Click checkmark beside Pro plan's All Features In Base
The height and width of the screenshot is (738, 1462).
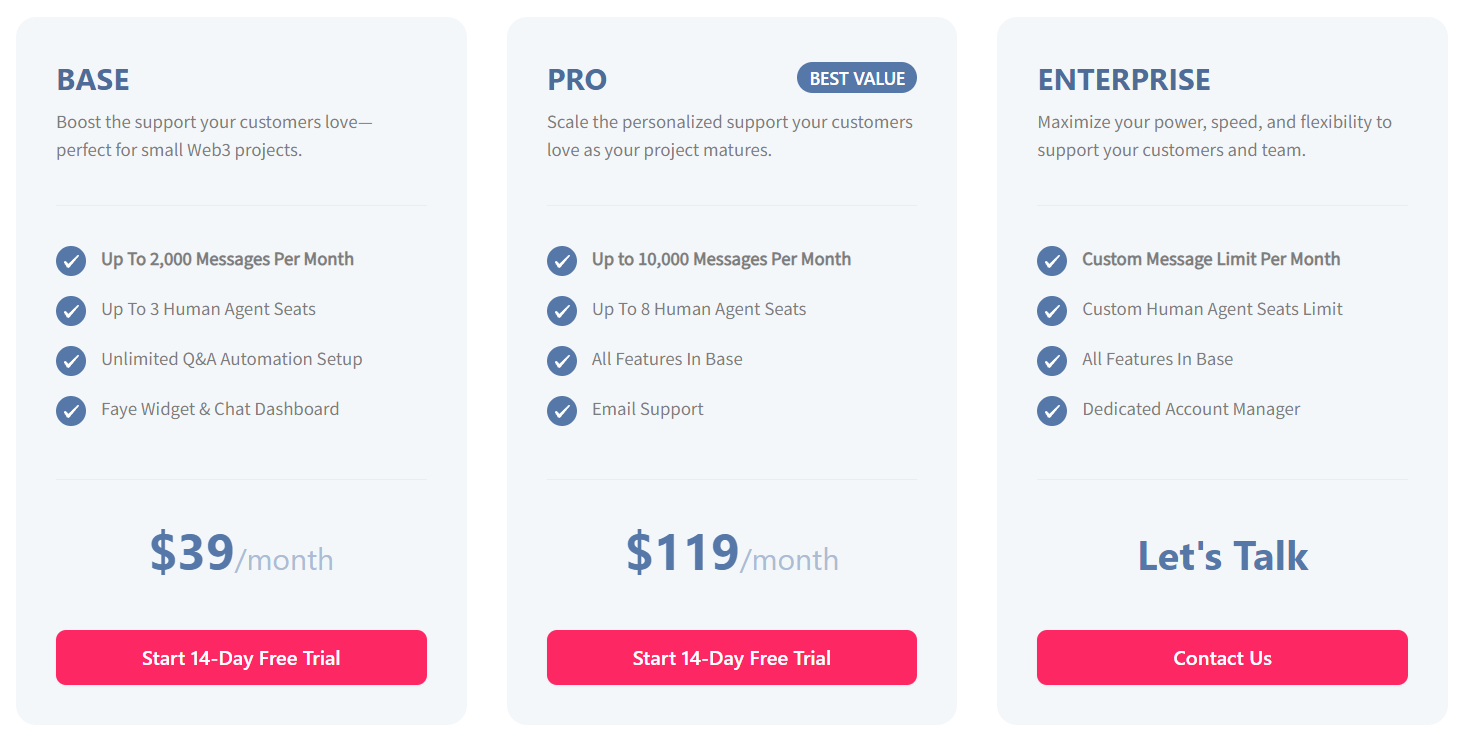tap(562, 361)
